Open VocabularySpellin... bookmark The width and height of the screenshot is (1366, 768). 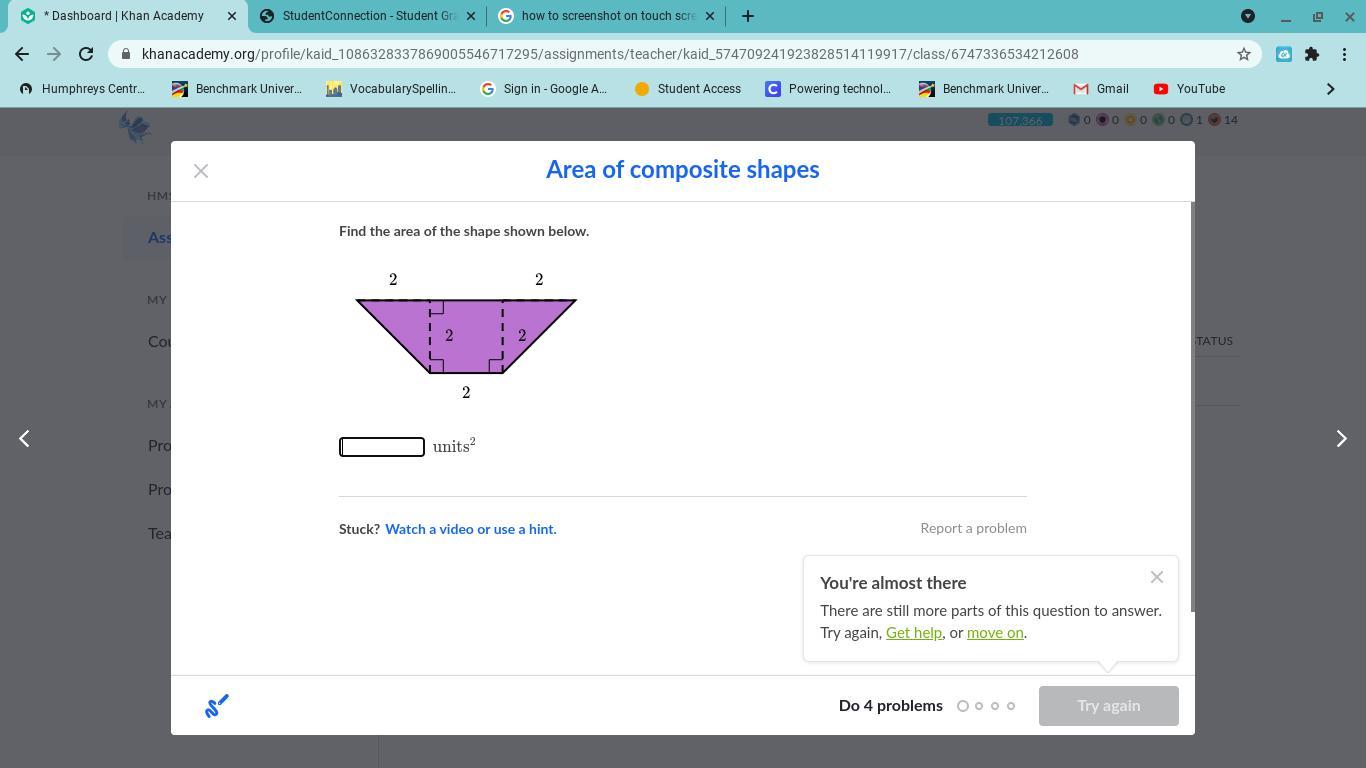click(391, 89)
